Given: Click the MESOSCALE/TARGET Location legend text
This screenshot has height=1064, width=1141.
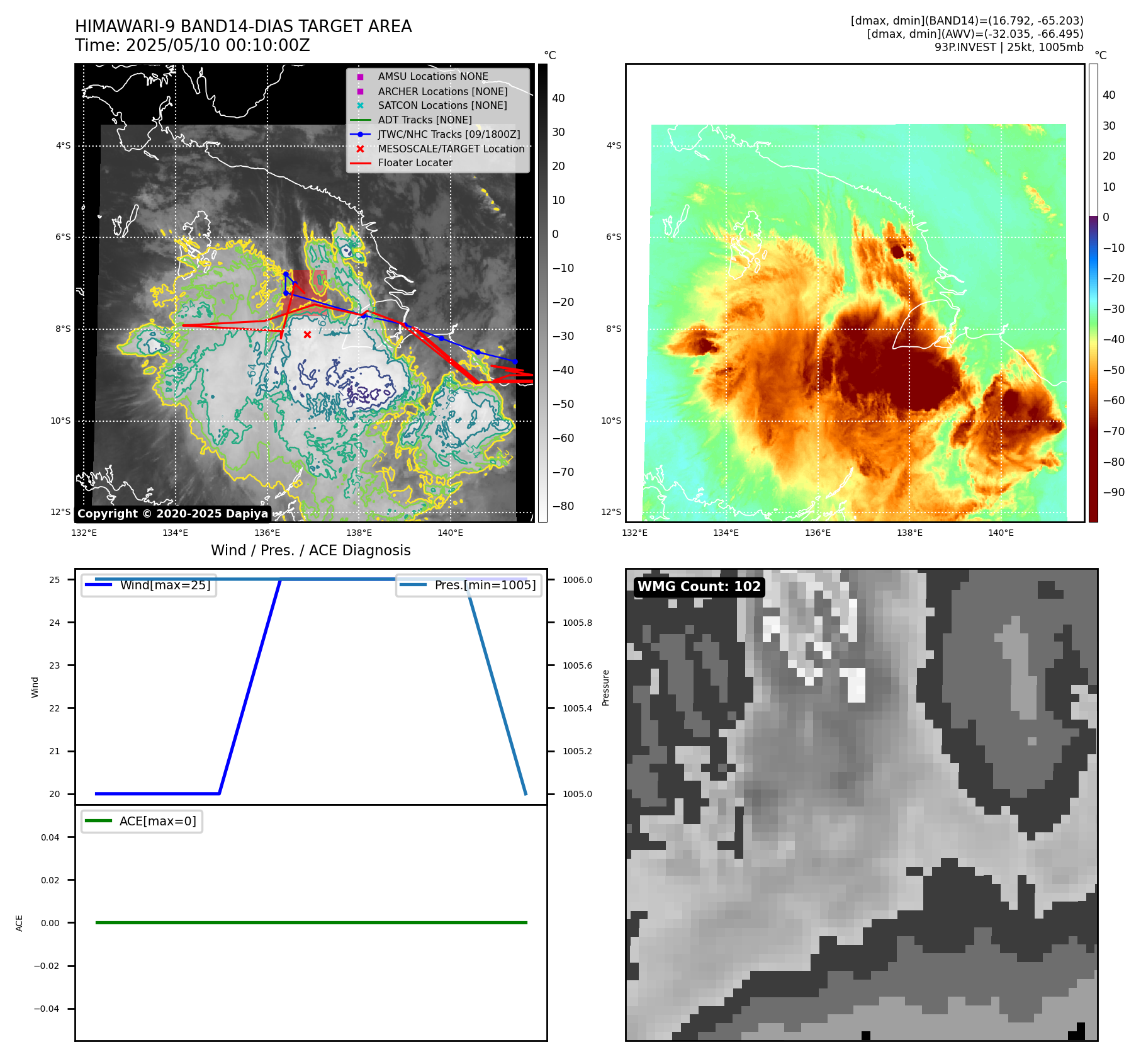Looking at the screenshot, I should 451,149.
